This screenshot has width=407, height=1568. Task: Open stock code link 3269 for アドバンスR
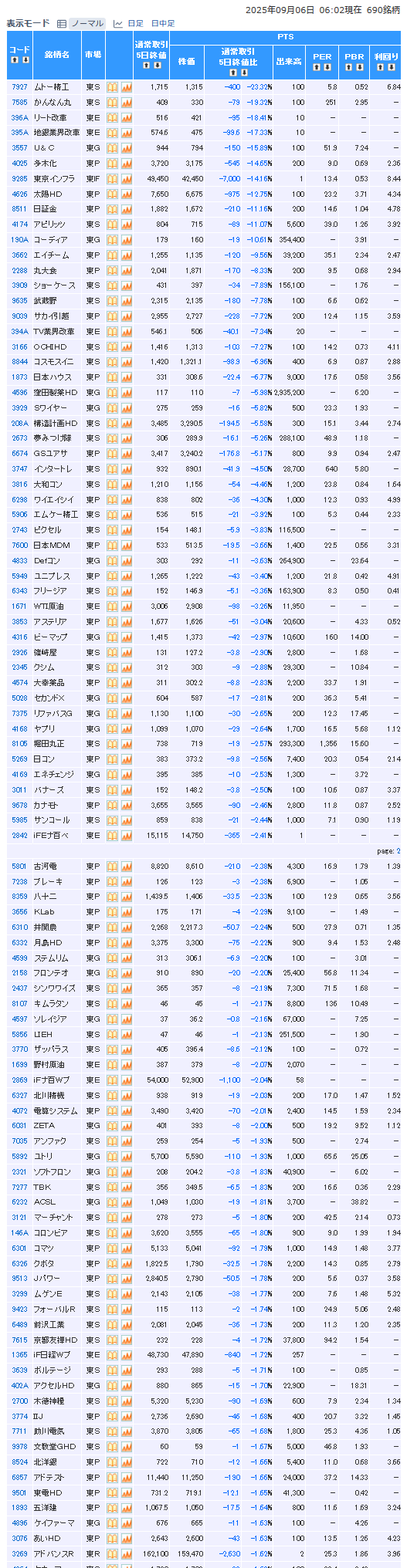point(20,1553)
